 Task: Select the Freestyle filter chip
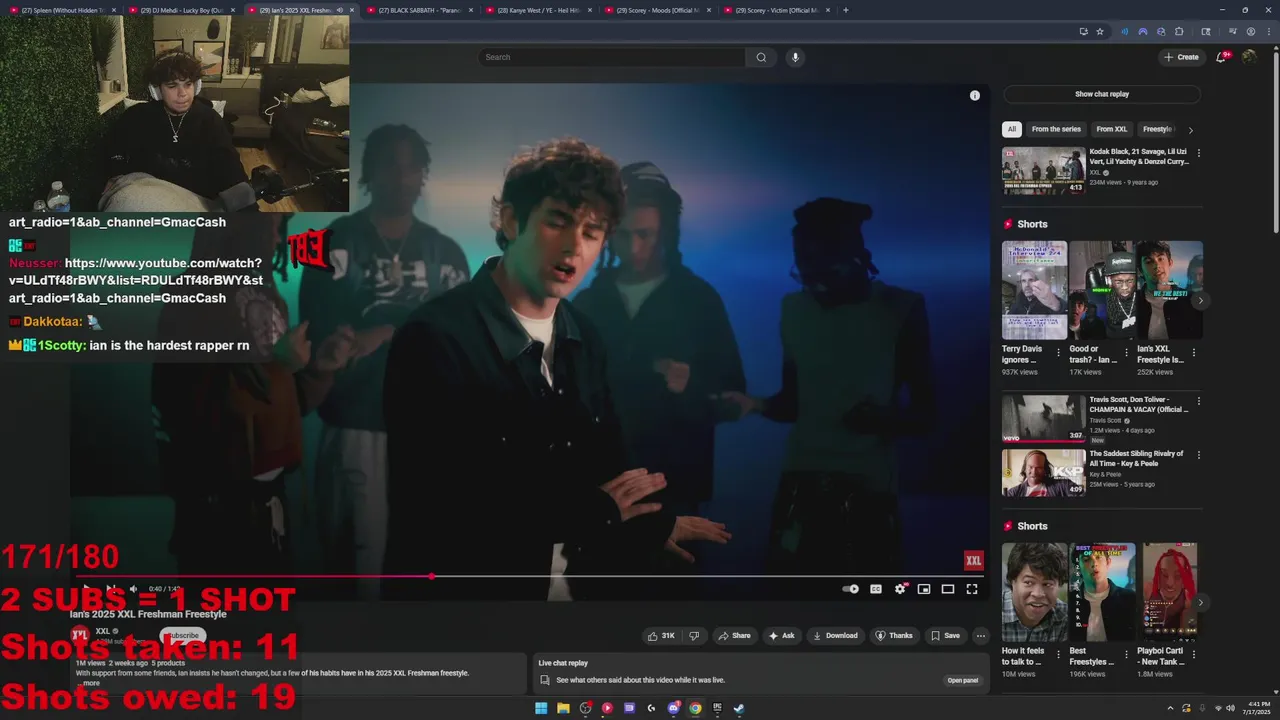tap(1157, 129)
